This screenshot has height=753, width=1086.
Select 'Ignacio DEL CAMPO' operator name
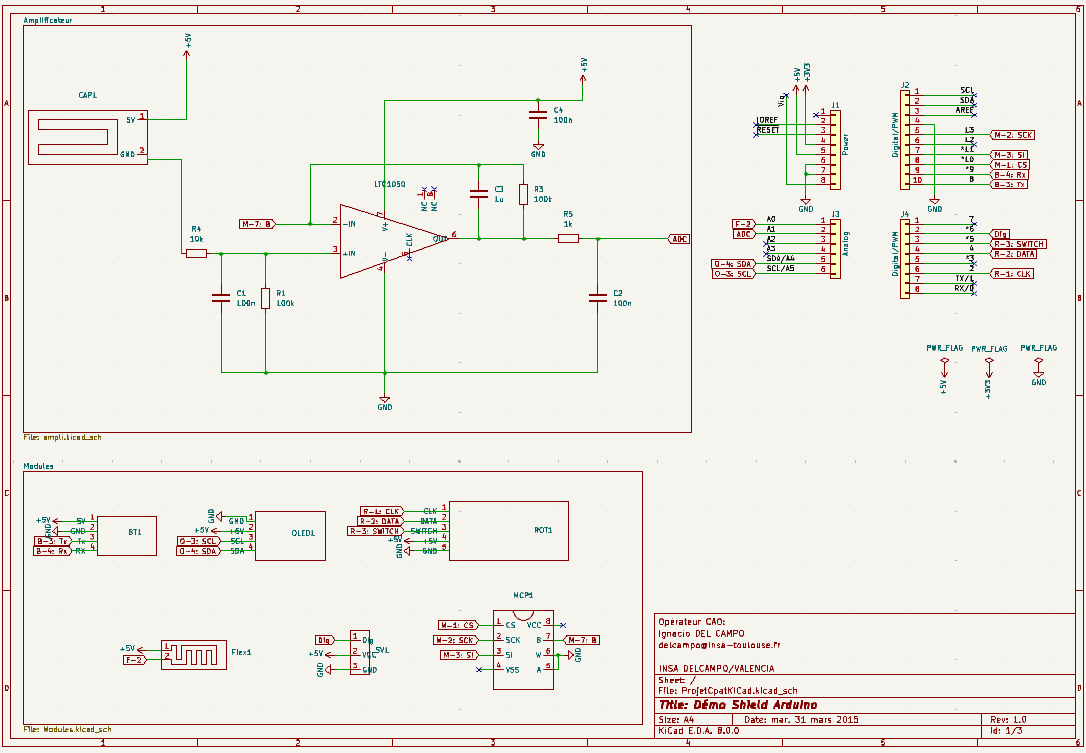click(701, 633)
